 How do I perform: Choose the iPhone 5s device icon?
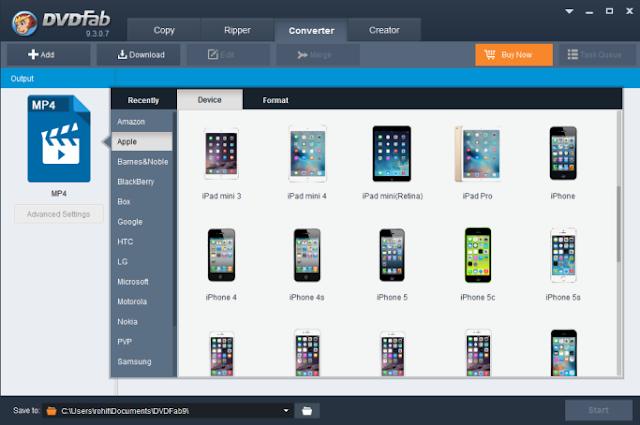point(563,255)
